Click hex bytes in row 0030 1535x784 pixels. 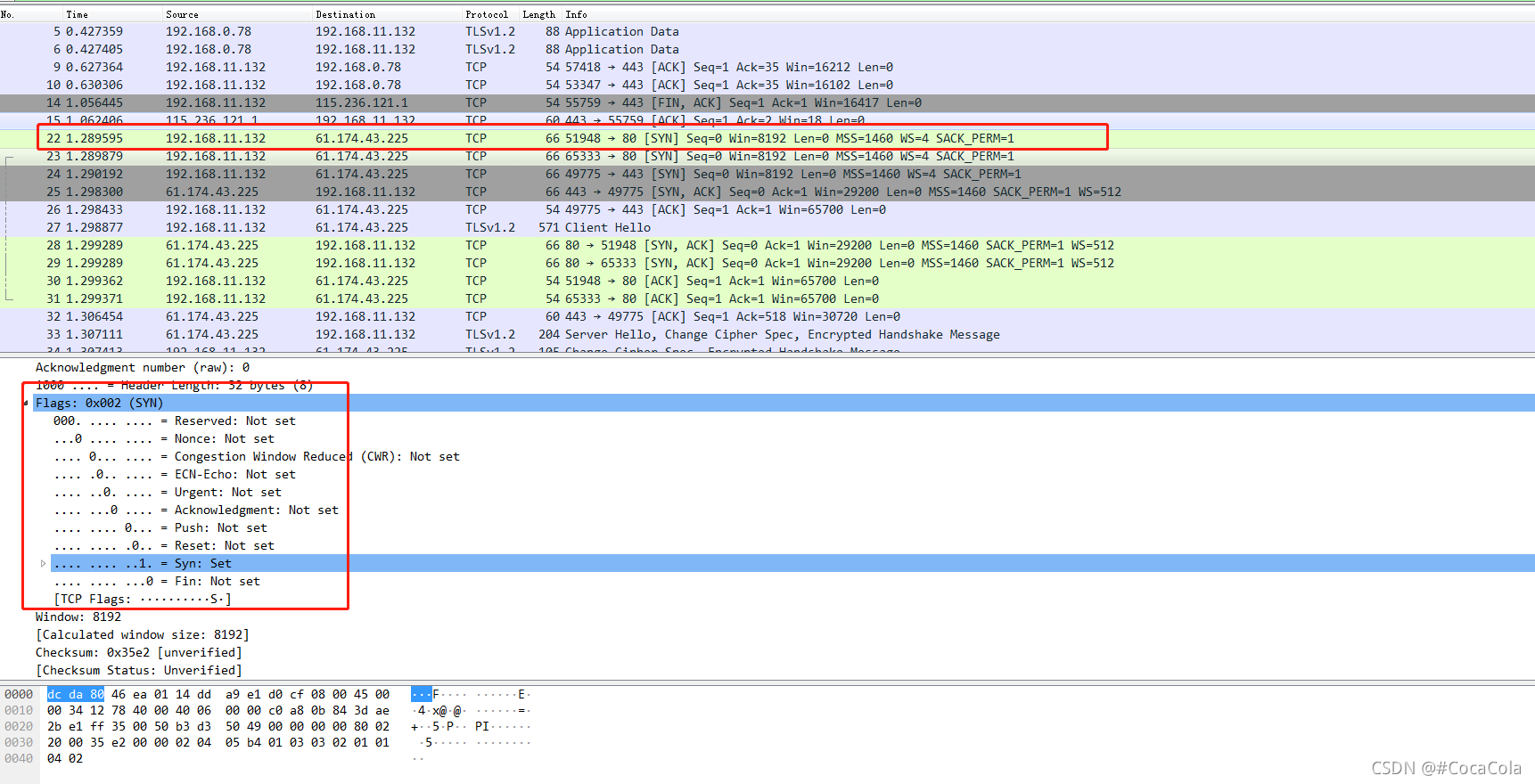point(218,742)
